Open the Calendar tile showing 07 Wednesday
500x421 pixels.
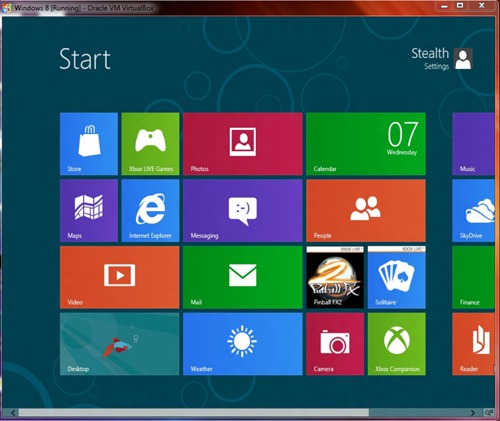(366, 144)
